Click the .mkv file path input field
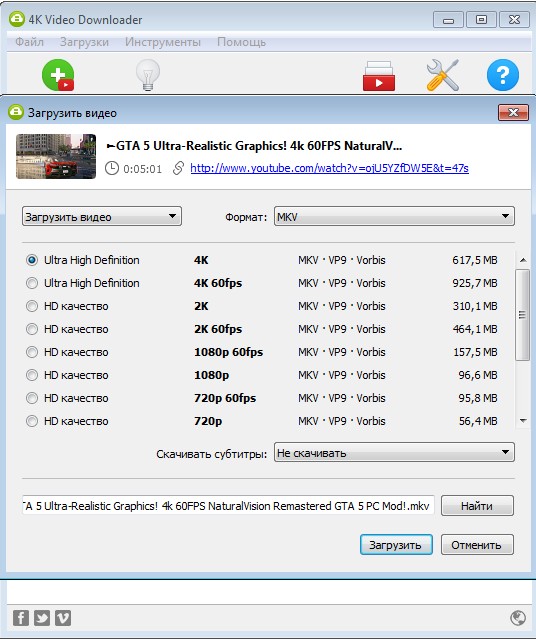 click(228, 506)
